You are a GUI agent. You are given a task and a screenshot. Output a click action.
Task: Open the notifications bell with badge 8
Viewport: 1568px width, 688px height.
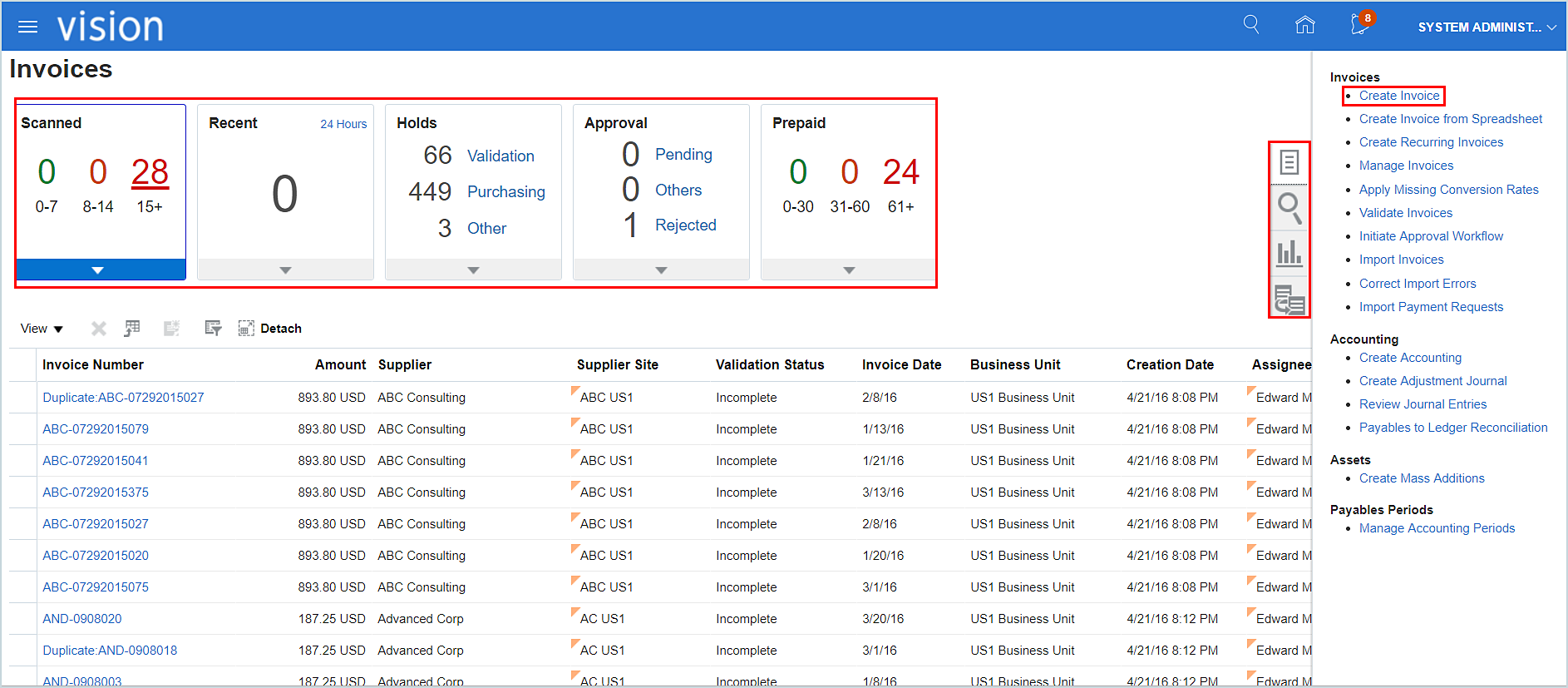1360,25
